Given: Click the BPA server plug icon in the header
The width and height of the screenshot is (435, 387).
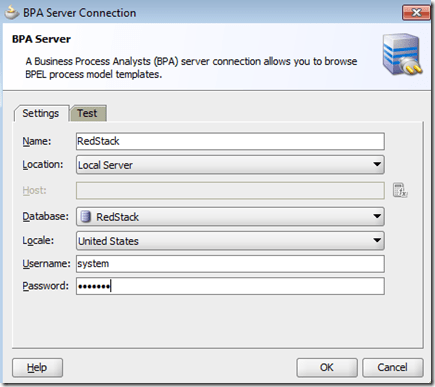Looking at the screenshot, I should (x=402, y=54).
